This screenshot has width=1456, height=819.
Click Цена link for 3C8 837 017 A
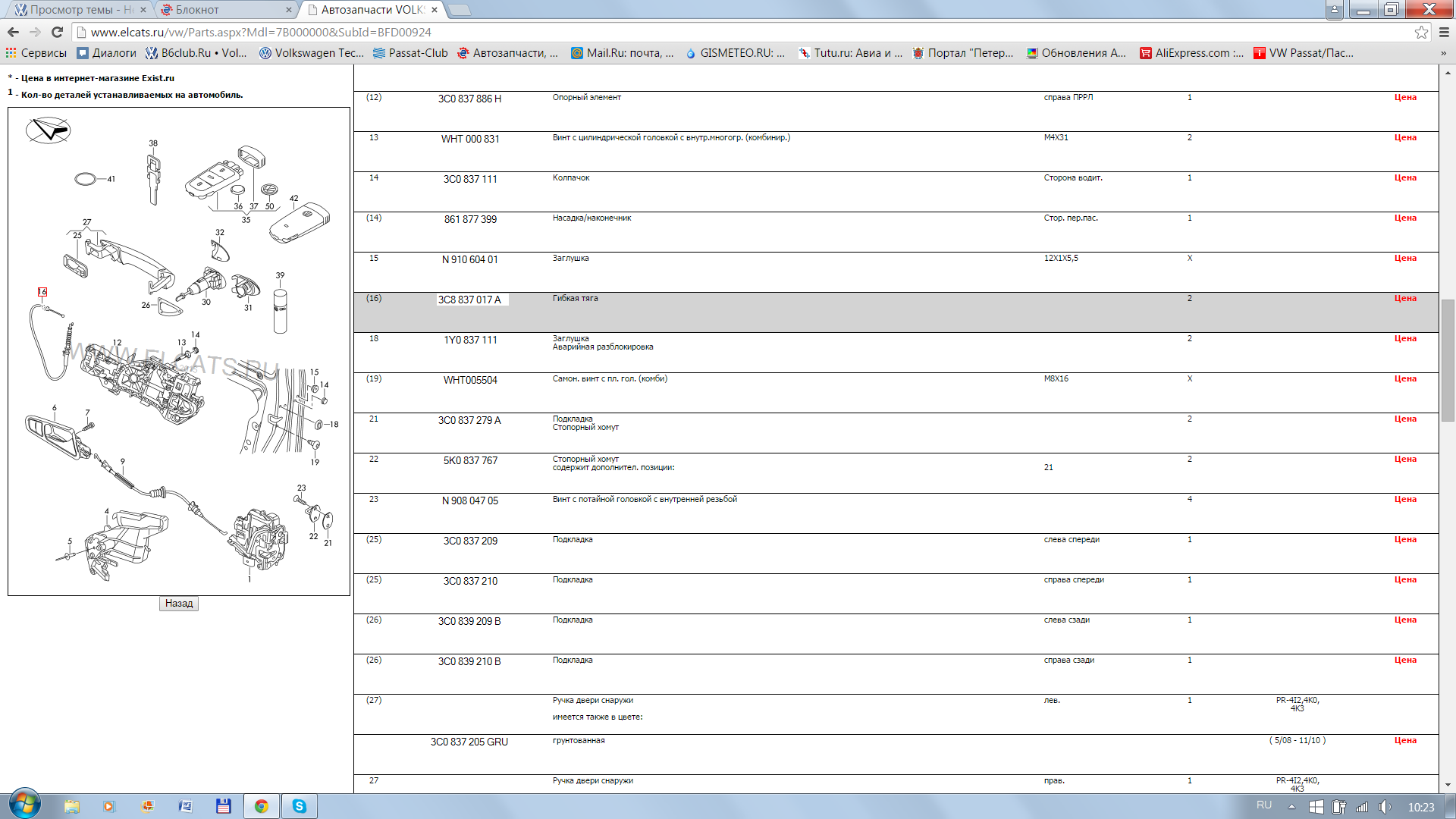(x=1404, y=298)
